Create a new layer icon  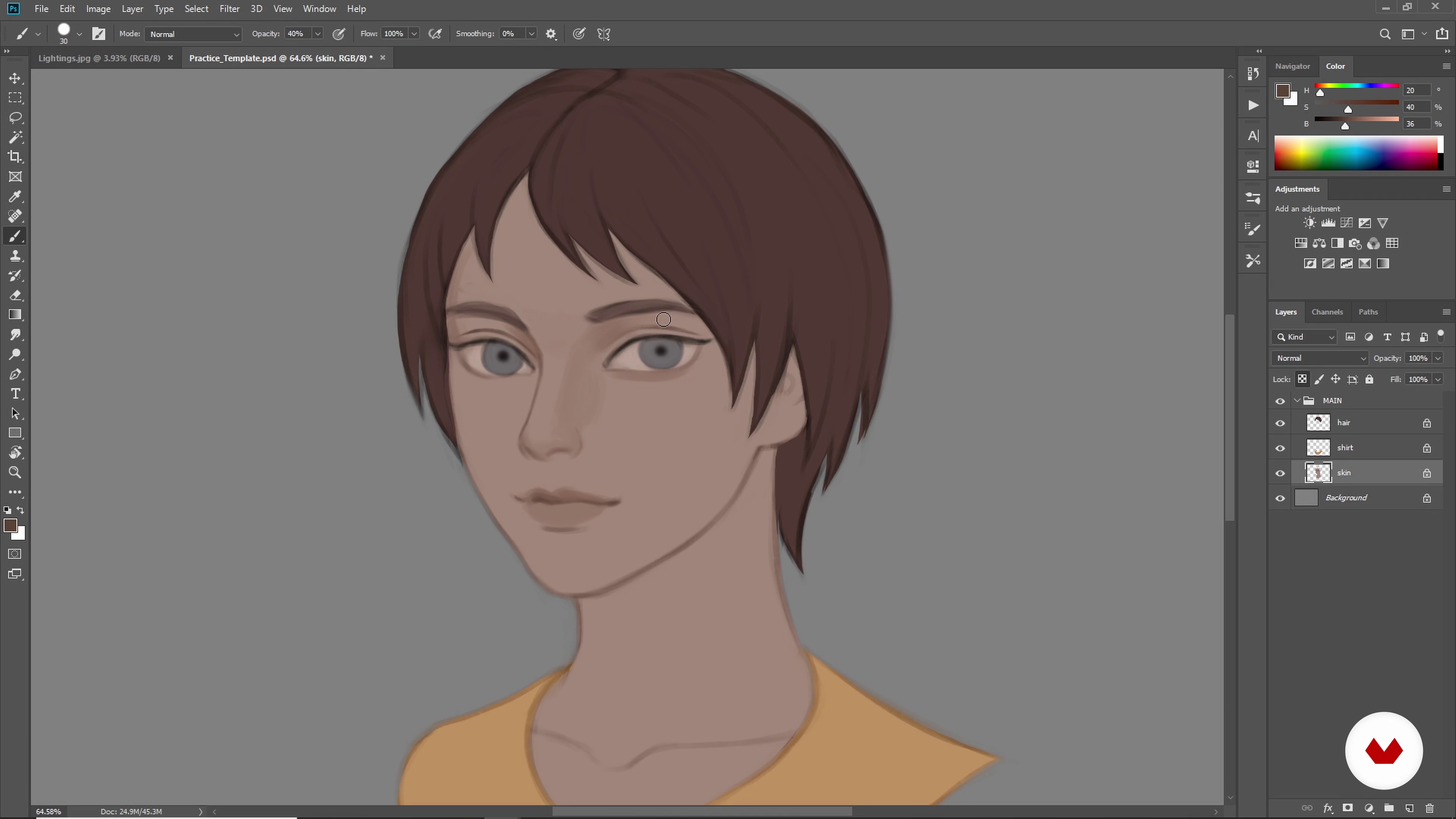click(x=1409, y=808)
